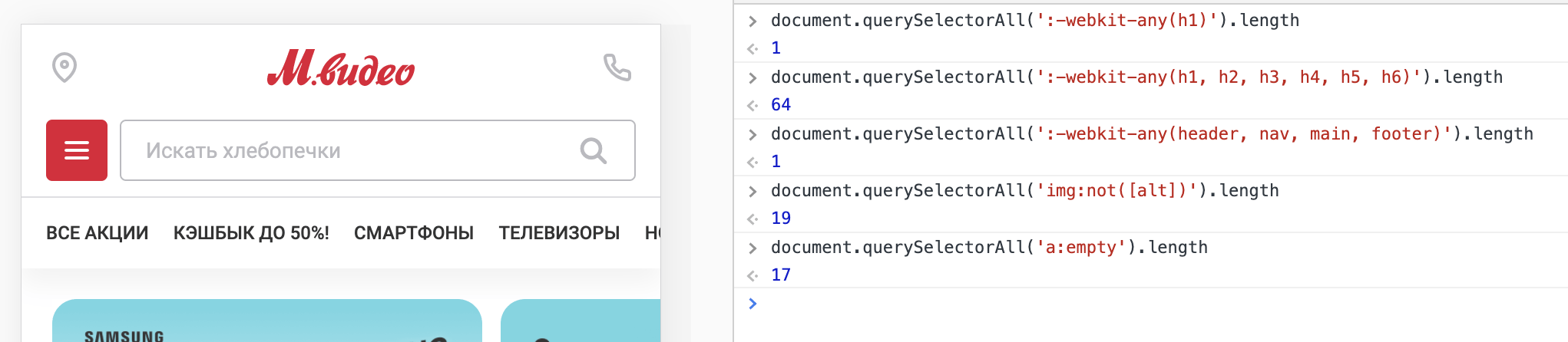Click the М.Видео logo
Image resolution: width=1568 pixels, height=342 pixels.
click(341, 68)
